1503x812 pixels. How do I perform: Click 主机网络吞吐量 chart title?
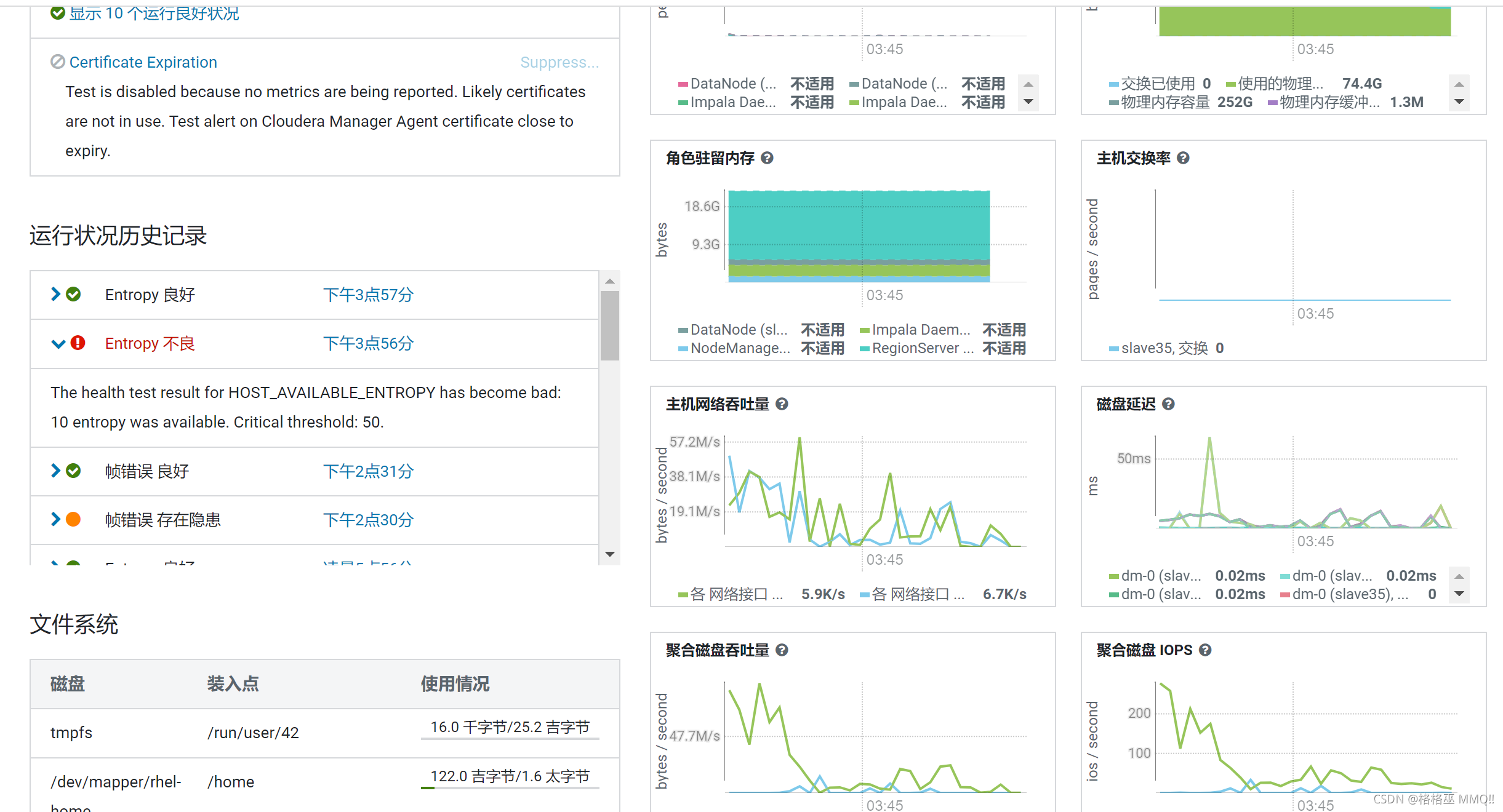(717, 404)
